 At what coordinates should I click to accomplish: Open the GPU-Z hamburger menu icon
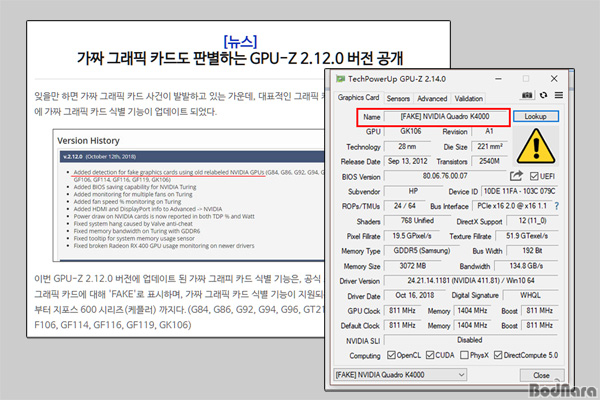(x=559, y=95)
